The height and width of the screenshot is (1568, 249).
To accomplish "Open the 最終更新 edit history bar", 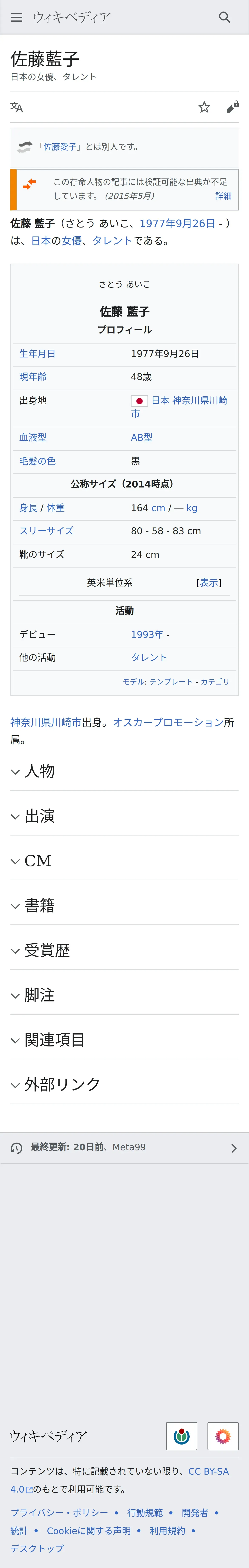I will 124,1148.
